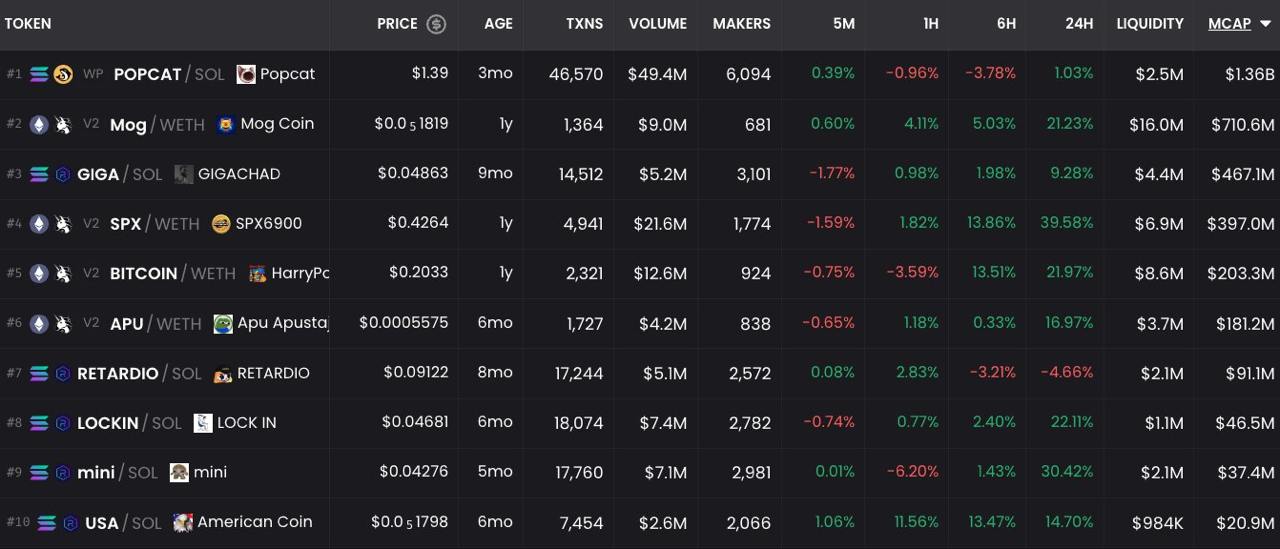
Task: Open the POPCAT / SOL pair
Action: click(169, 74)
